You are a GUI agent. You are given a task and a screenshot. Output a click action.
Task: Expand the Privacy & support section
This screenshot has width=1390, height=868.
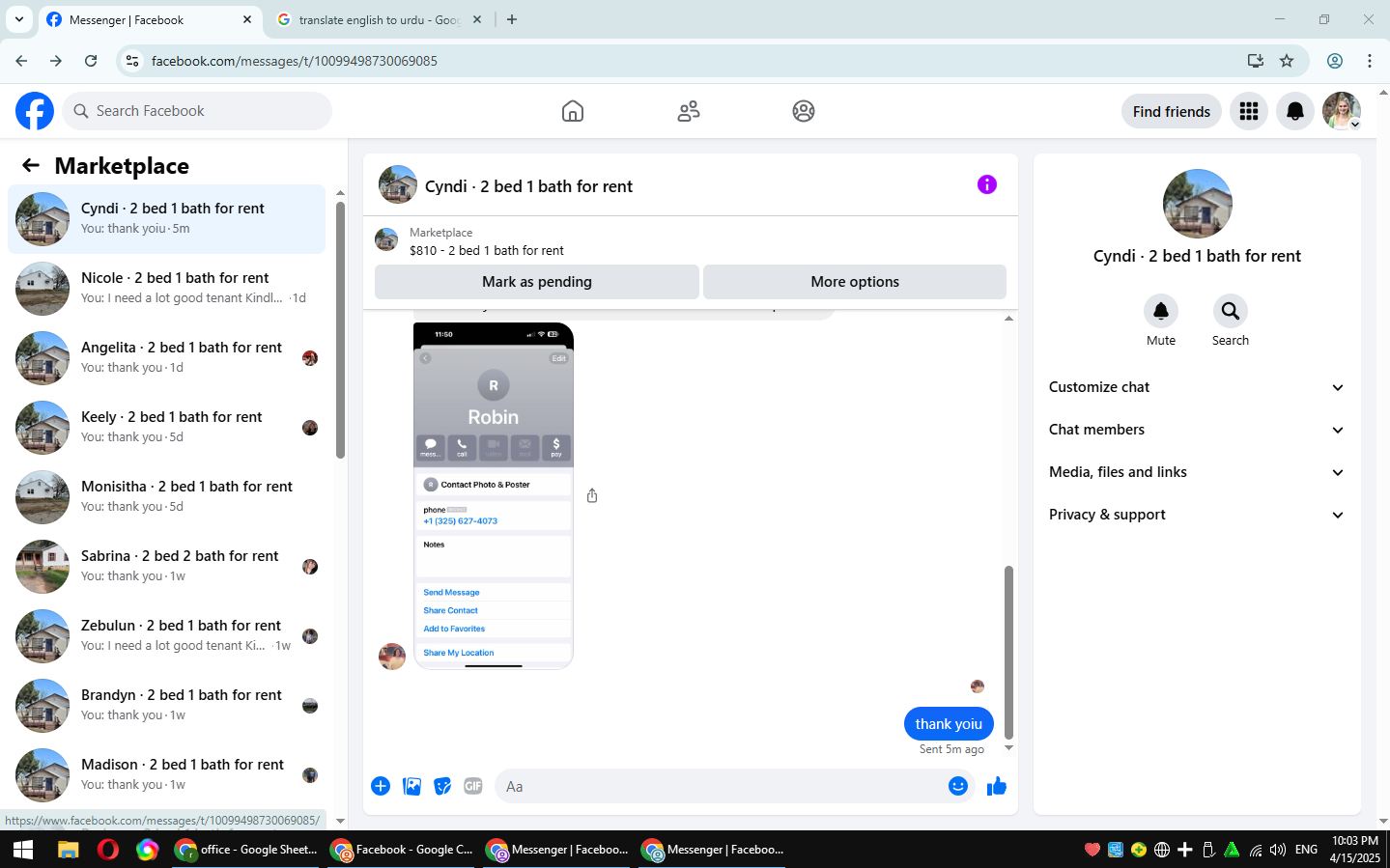click(x=1197, y=515)
